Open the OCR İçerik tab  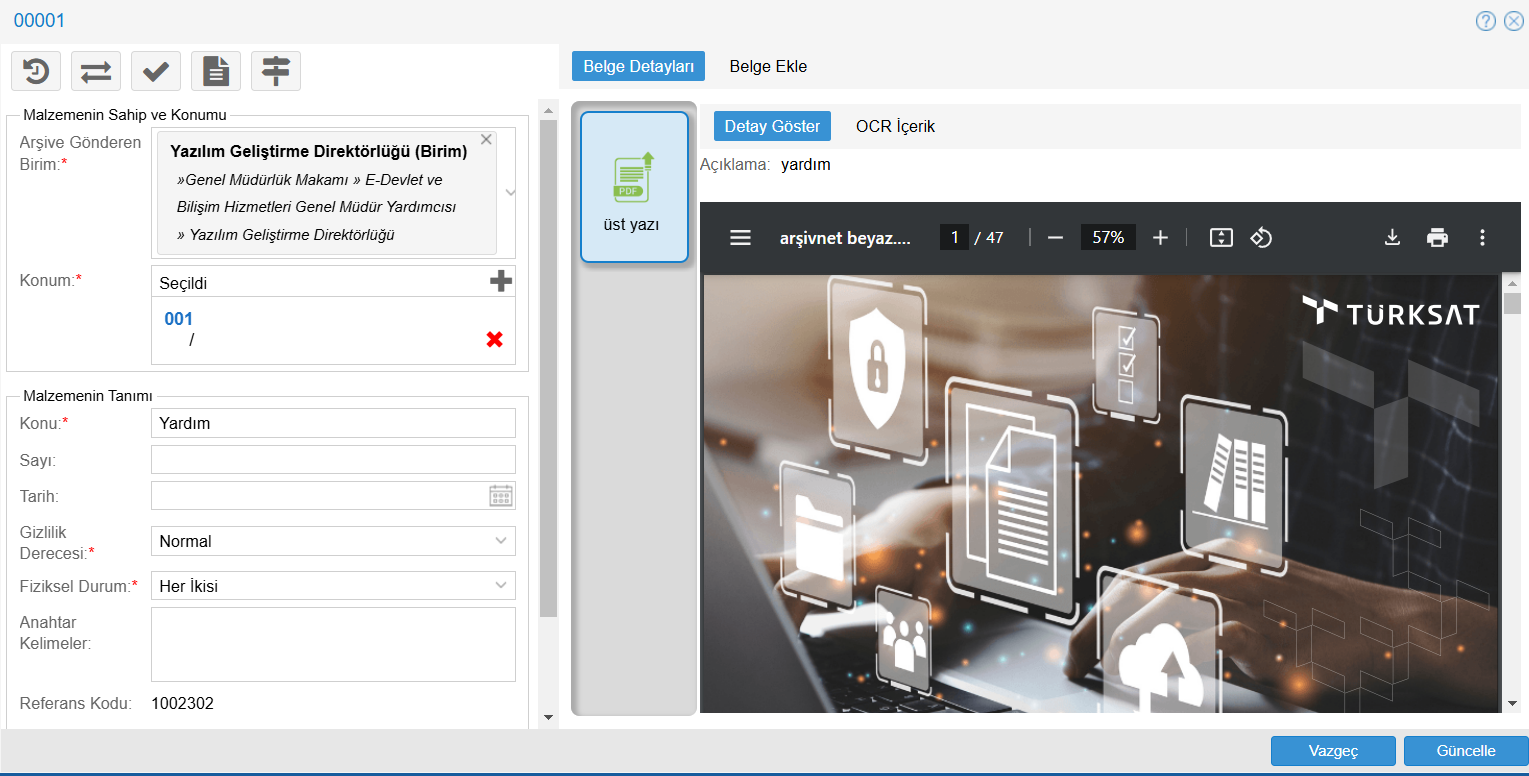click(895, 126)
